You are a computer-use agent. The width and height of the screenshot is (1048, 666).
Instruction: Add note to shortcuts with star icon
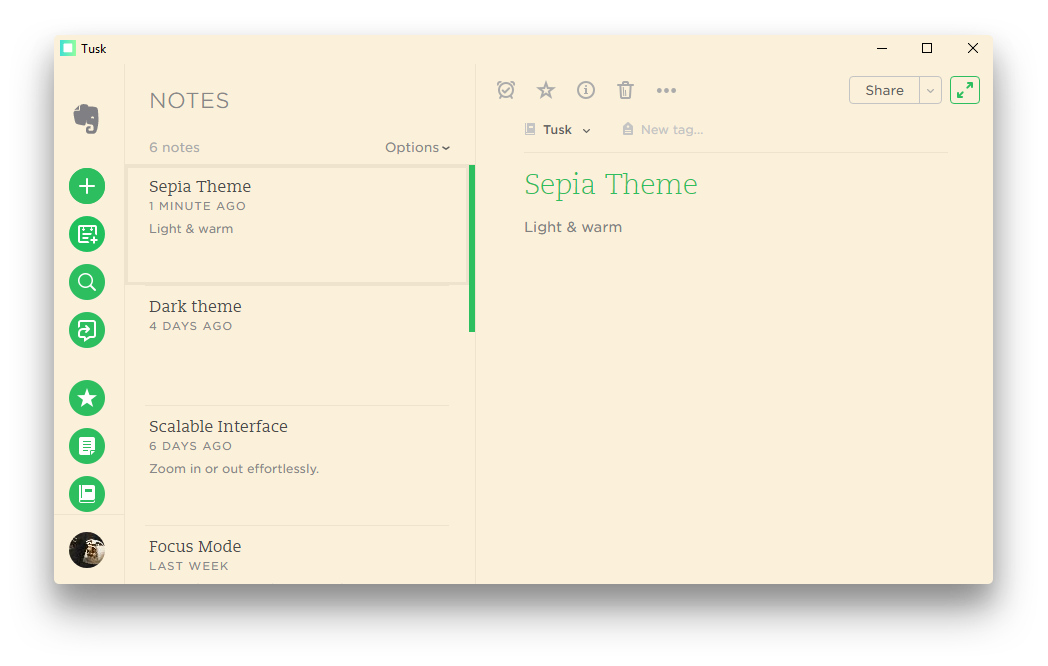pyautogui.click(x=546, y=90)
